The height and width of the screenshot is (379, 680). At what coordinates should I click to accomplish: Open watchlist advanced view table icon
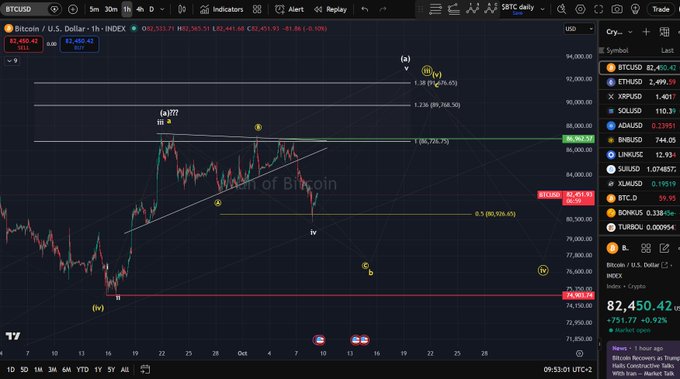(x=664, y=32)
